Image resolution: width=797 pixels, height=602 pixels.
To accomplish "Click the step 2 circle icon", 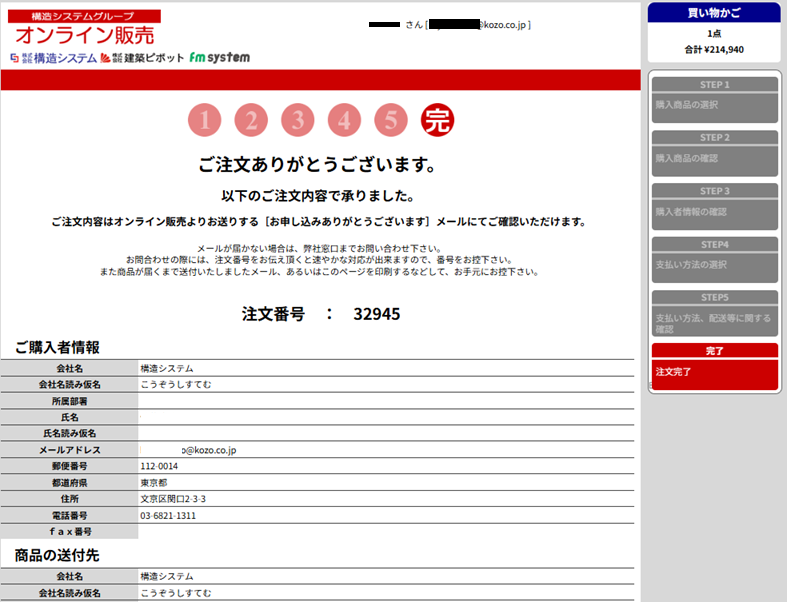I will tap(251, 121).
